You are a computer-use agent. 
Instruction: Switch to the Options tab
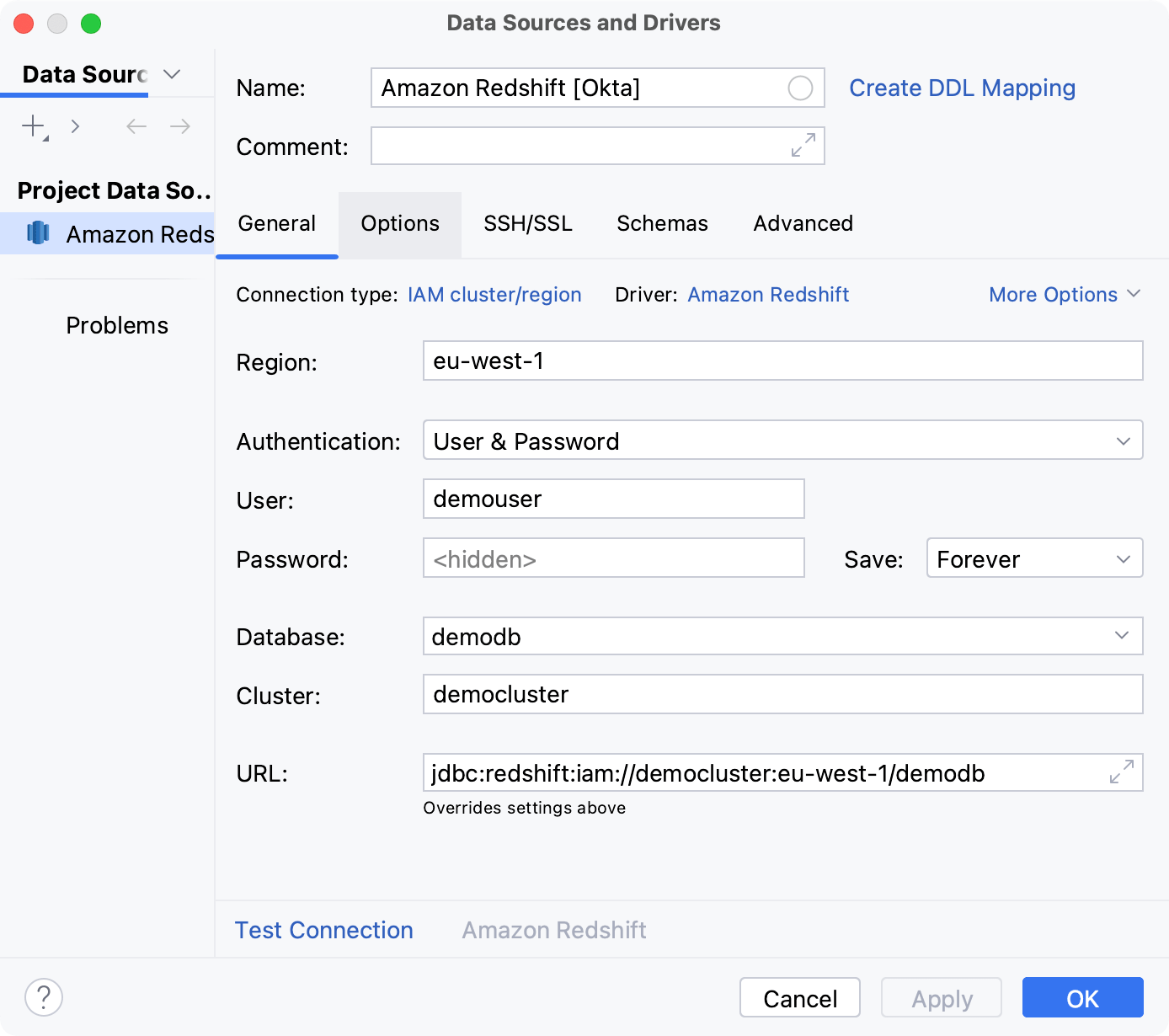400,224
